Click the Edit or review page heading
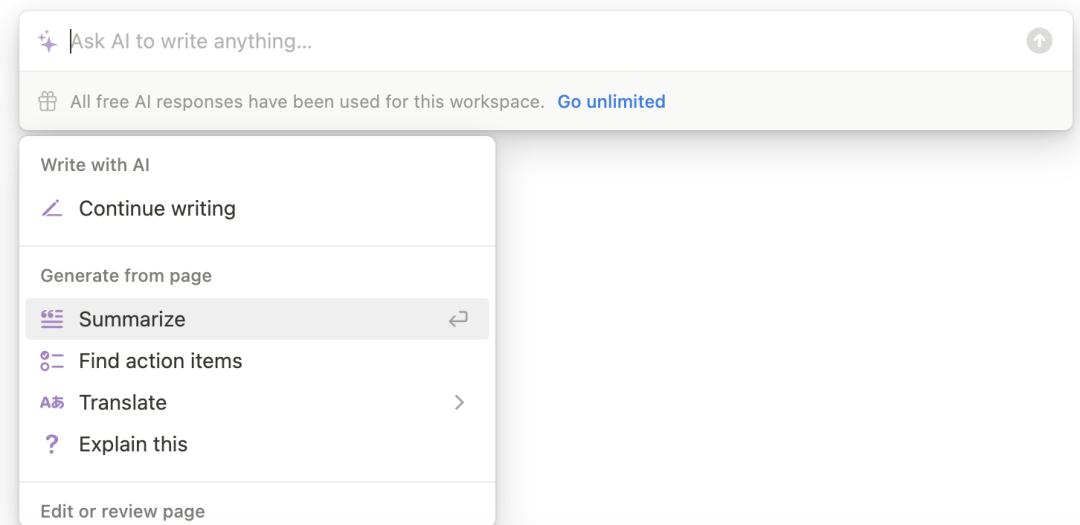The image size is (1080, 525). point(123,511)
